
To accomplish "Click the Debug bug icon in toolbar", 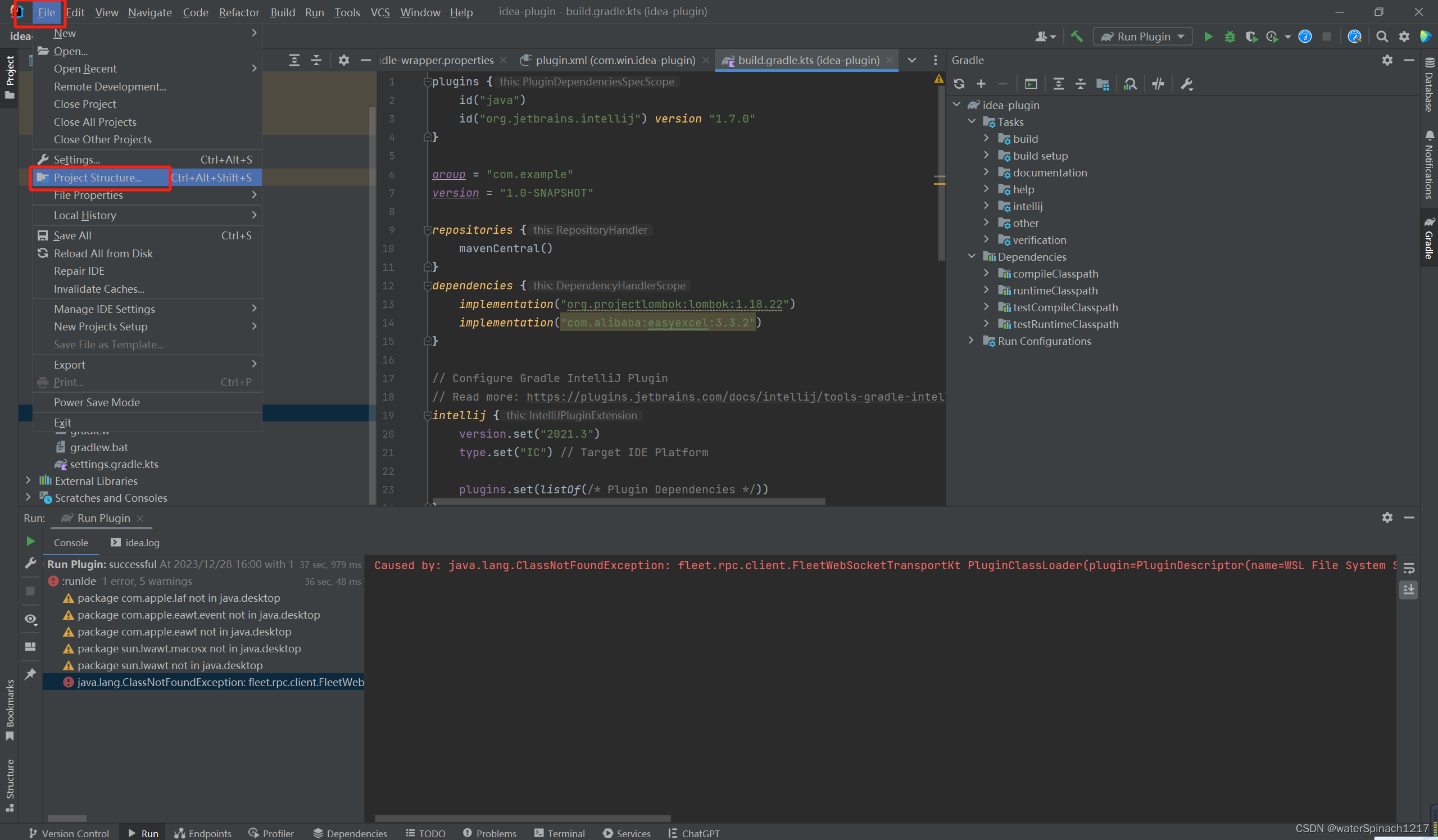I will pos(1230,37).
